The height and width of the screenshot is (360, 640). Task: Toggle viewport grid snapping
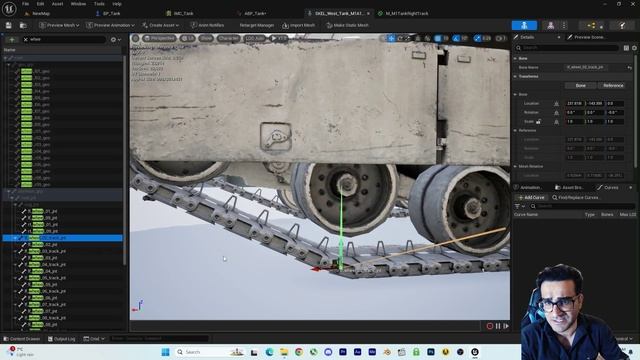pos(438,38)
